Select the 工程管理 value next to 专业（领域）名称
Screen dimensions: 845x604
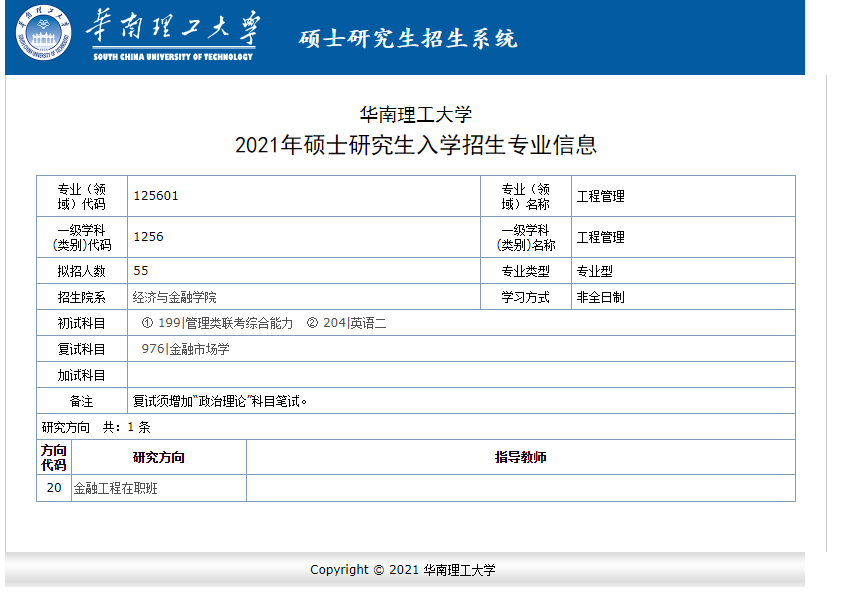(x=600, y=196)
